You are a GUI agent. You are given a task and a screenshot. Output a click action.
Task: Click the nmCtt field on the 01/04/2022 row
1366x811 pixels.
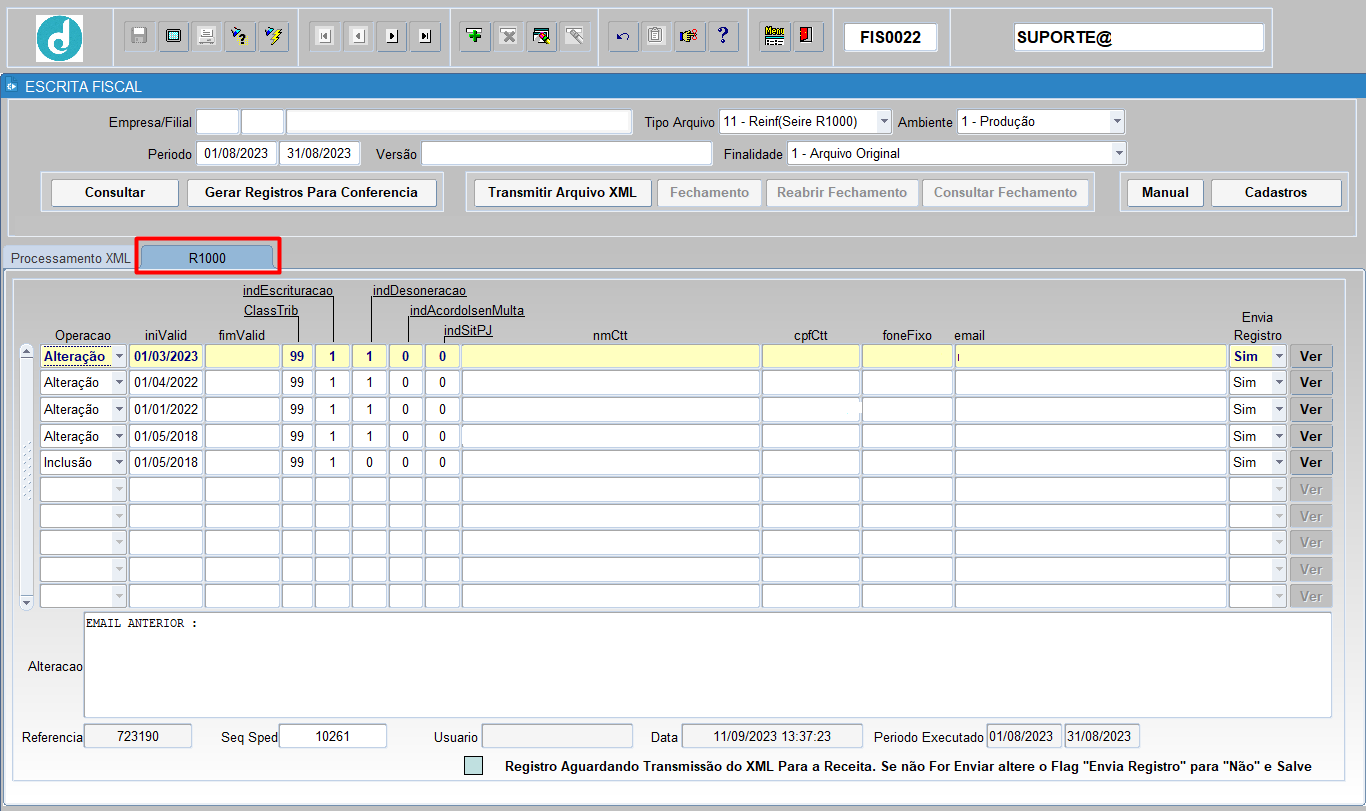pos(610,383)
